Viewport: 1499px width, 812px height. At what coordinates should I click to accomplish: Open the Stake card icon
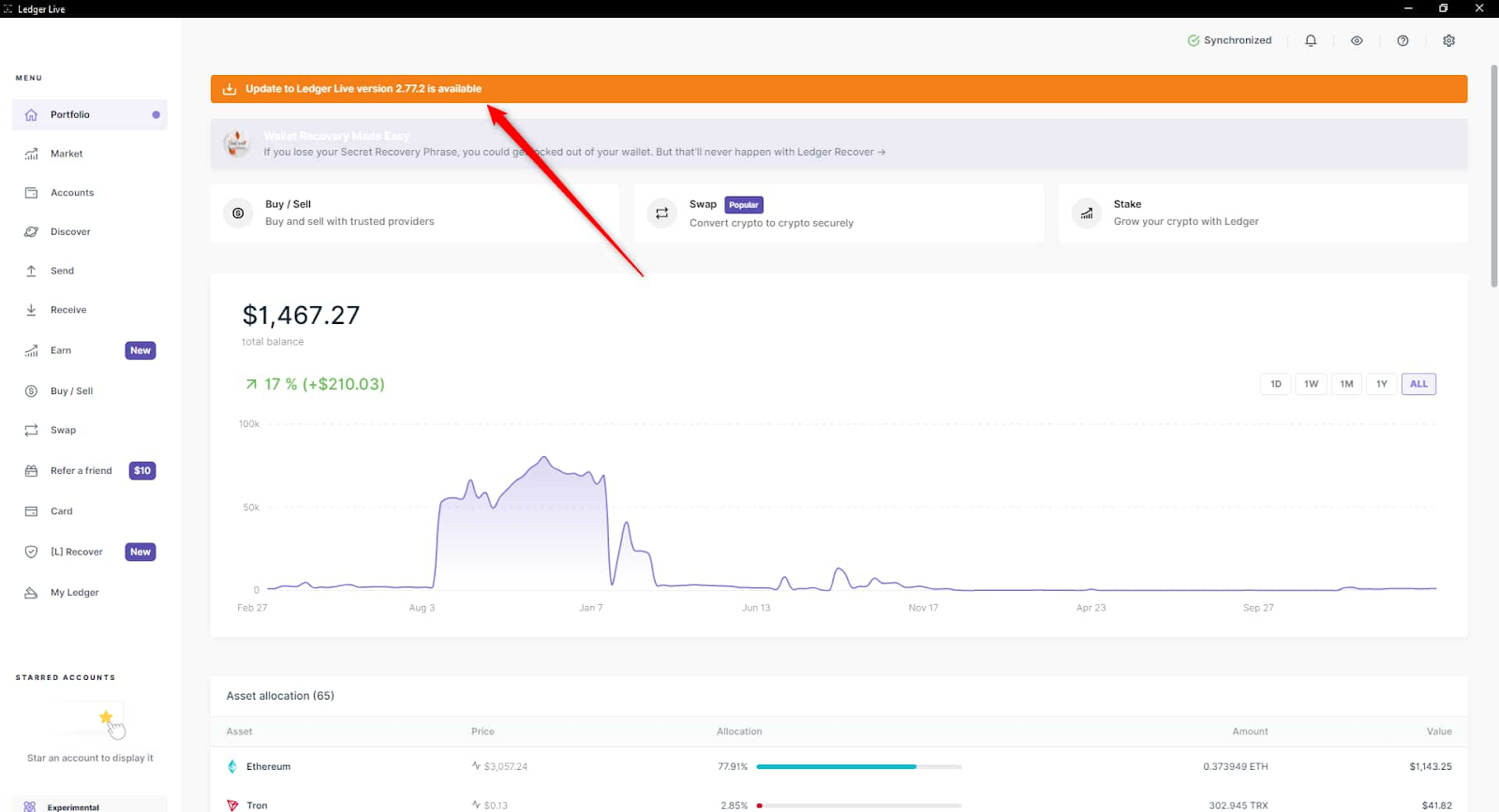pos(1087,214)
